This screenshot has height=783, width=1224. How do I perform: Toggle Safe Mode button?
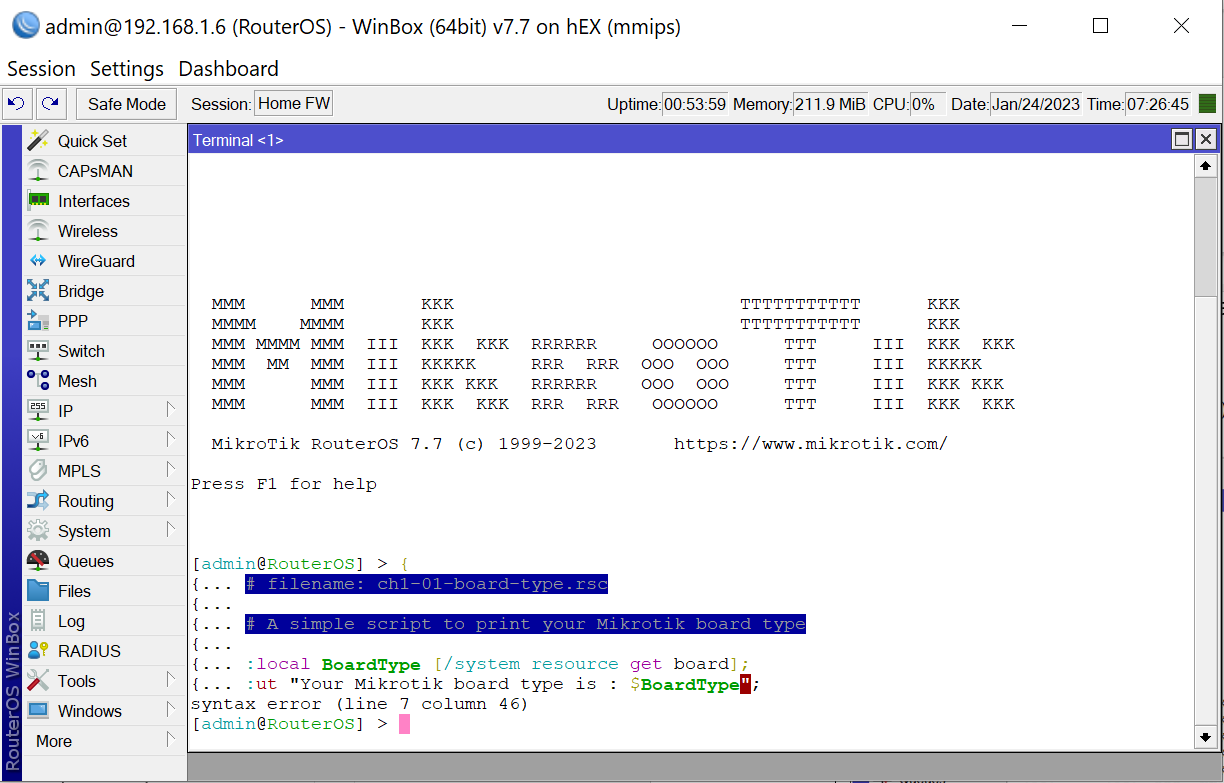[x=127, y=104]
